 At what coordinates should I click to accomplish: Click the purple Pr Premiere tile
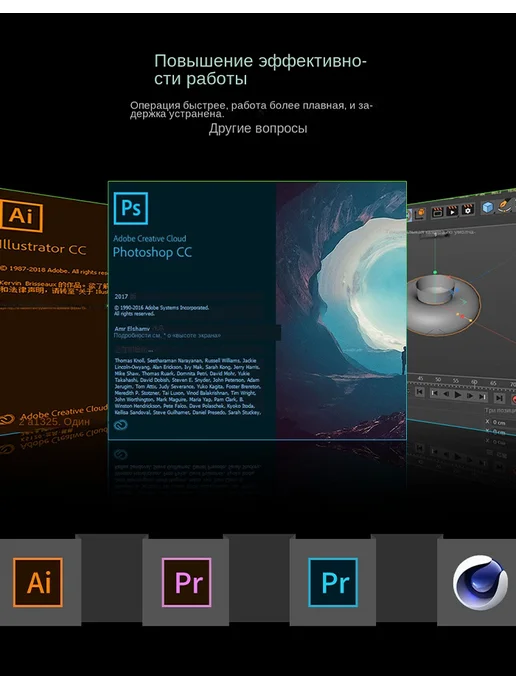point(186,582)
